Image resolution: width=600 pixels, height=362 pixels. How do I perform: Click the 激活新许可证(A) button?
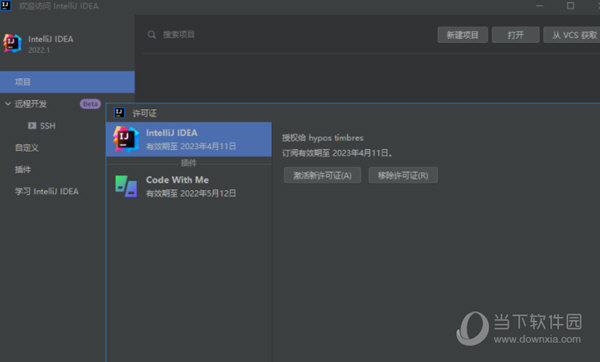(322, 175)
